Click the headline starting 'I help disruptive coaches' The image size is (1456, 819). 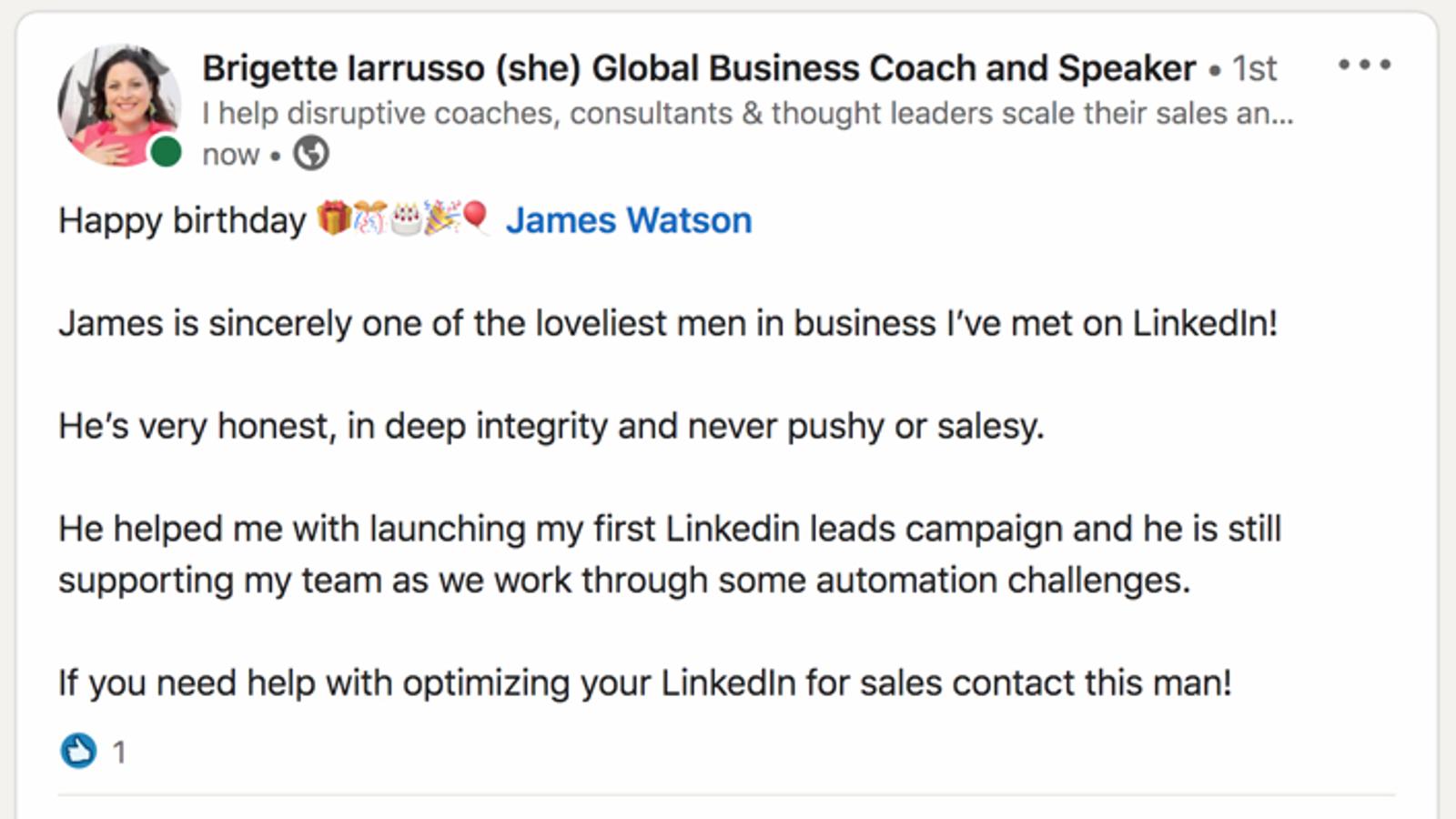746,114
